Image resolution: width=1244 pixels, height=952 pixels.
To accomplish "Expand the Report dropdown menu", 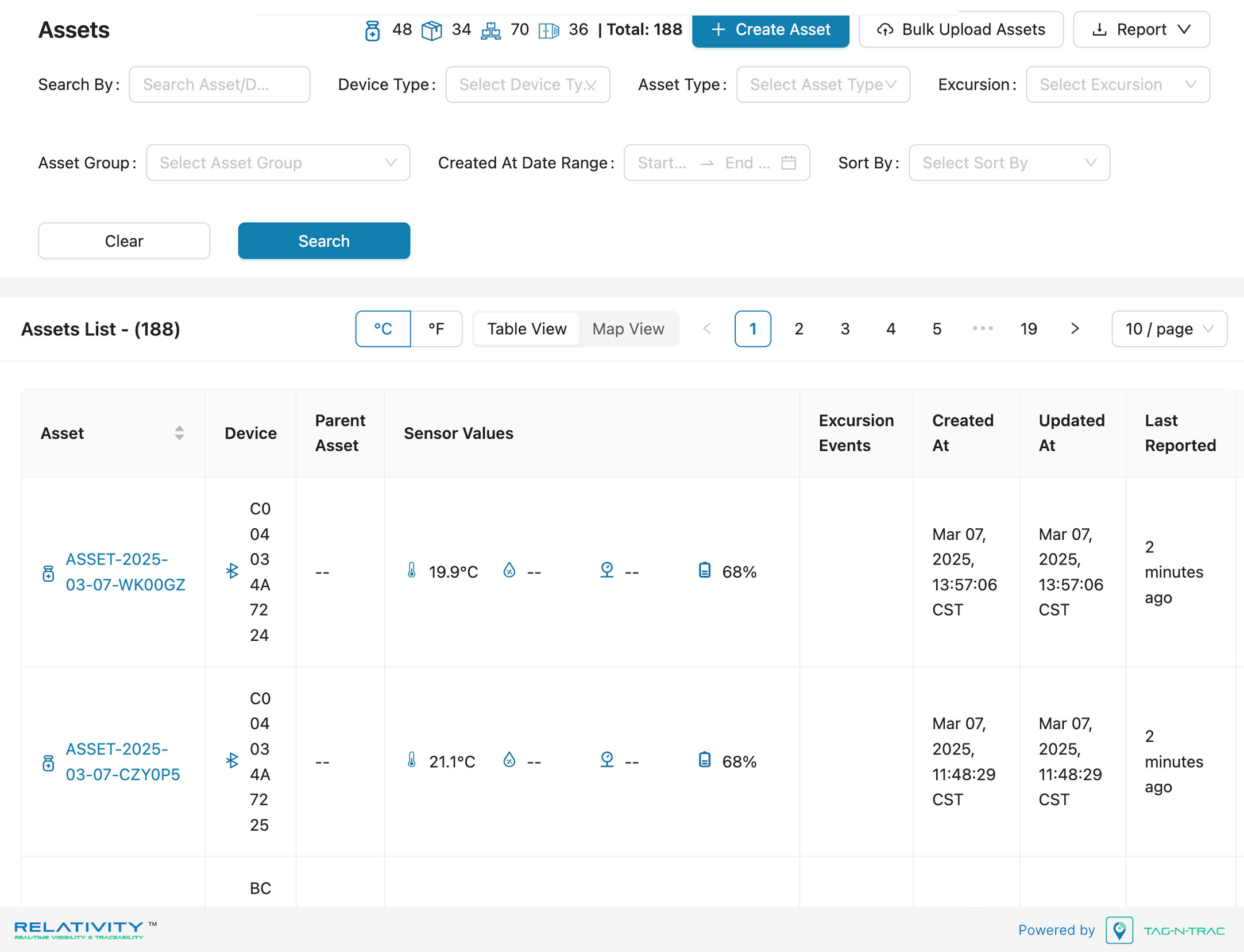I will [x=1142, y=29].
